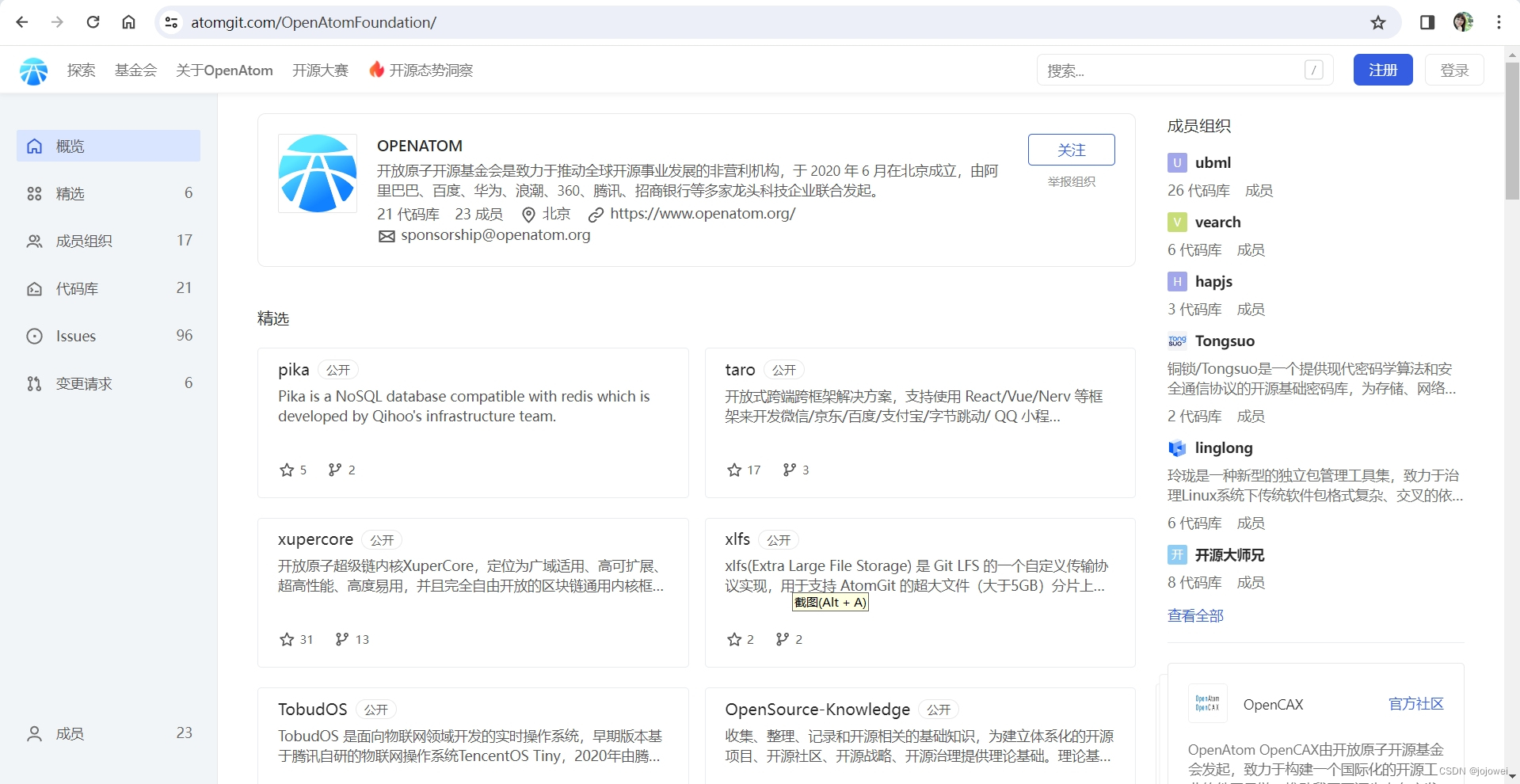Open the browser side panel icon
Viewport: 1520px width, 784px height.
1427,22
